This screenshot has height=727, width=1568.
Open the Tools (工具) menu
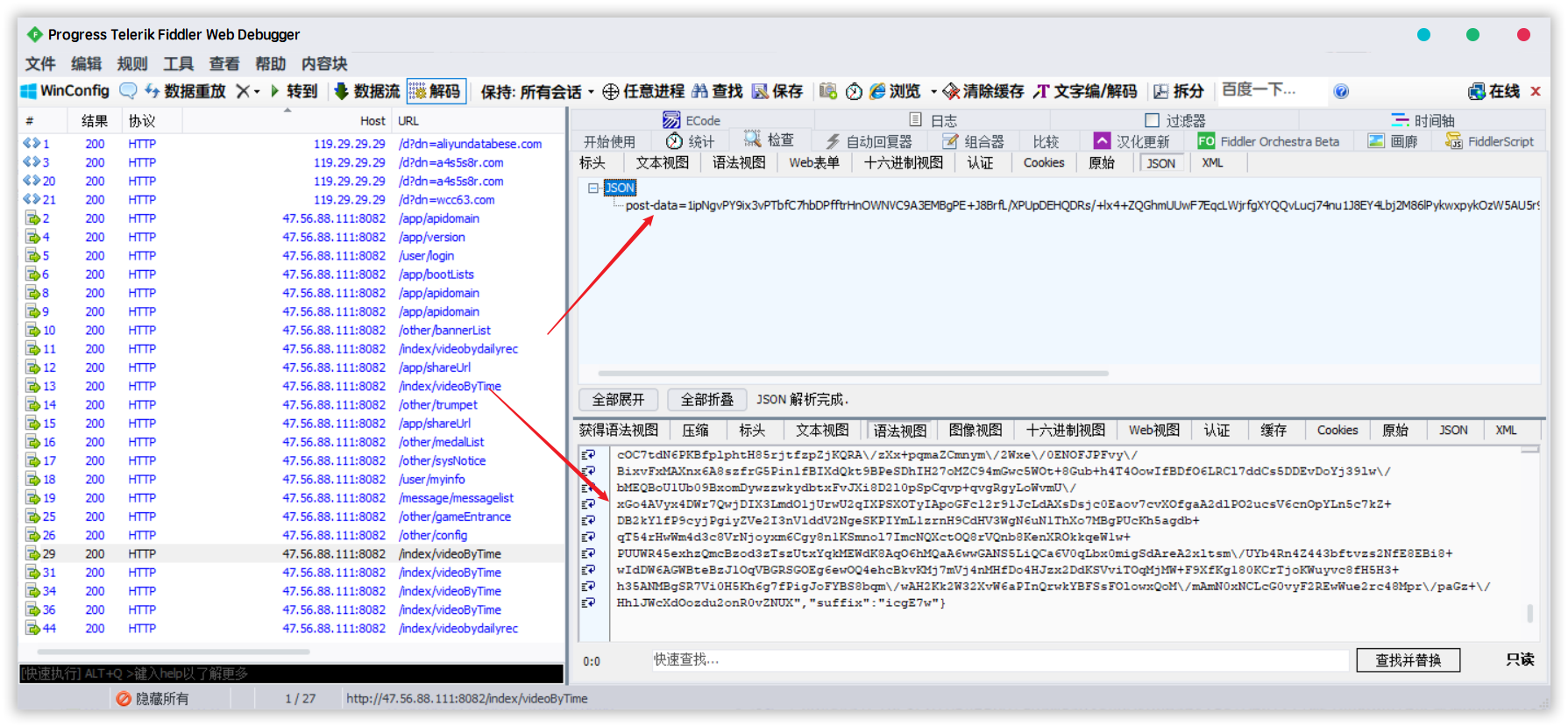click(178, 64)
